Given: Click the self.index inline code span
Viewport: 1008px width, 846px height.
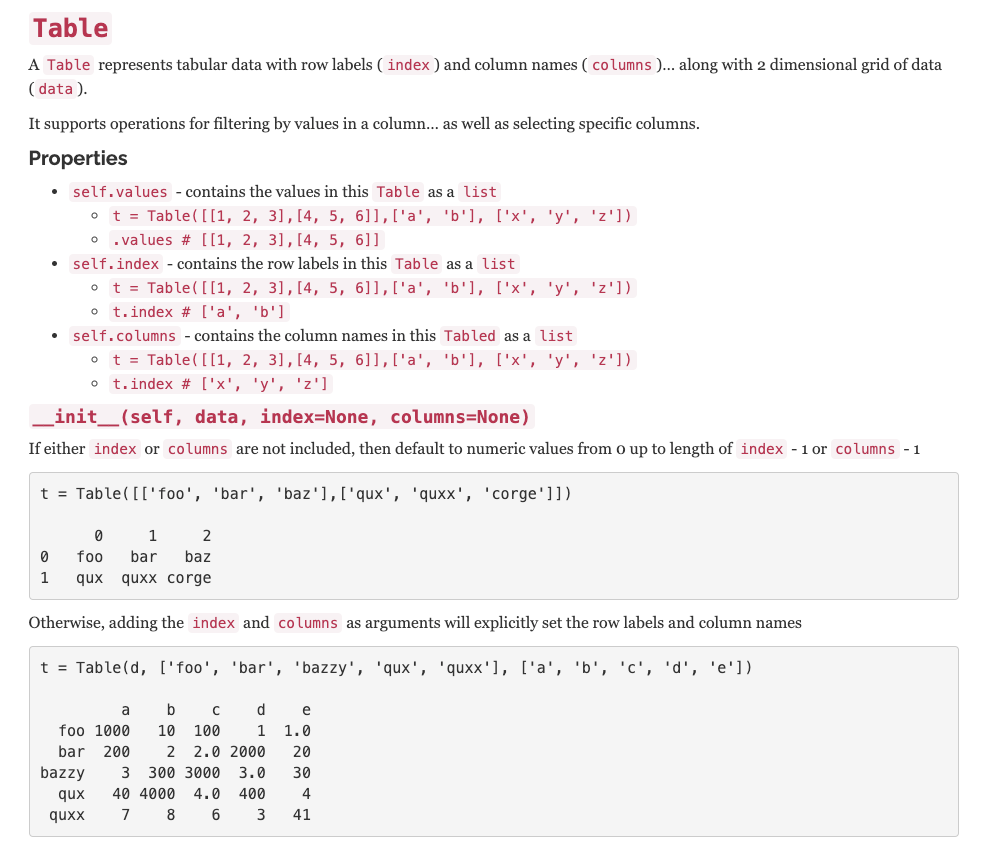Looking at the screenshot, I should pos(114,264).
